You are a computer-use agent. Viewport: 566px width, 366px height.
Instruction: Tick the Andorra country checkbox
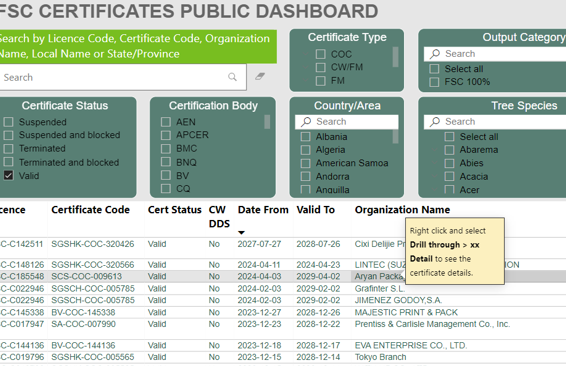(305, 177)
